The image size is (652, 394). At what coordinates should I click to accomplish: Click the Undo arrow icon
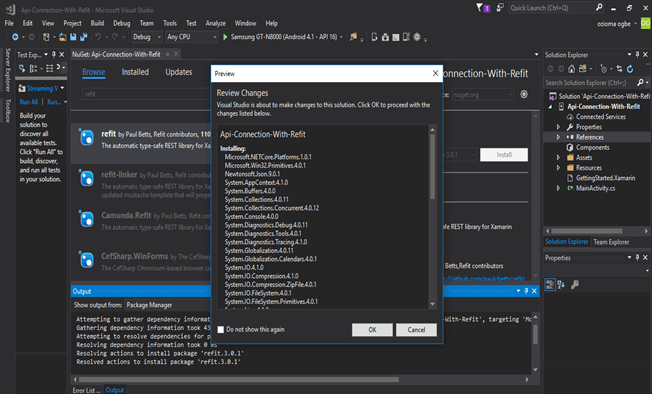98,37
